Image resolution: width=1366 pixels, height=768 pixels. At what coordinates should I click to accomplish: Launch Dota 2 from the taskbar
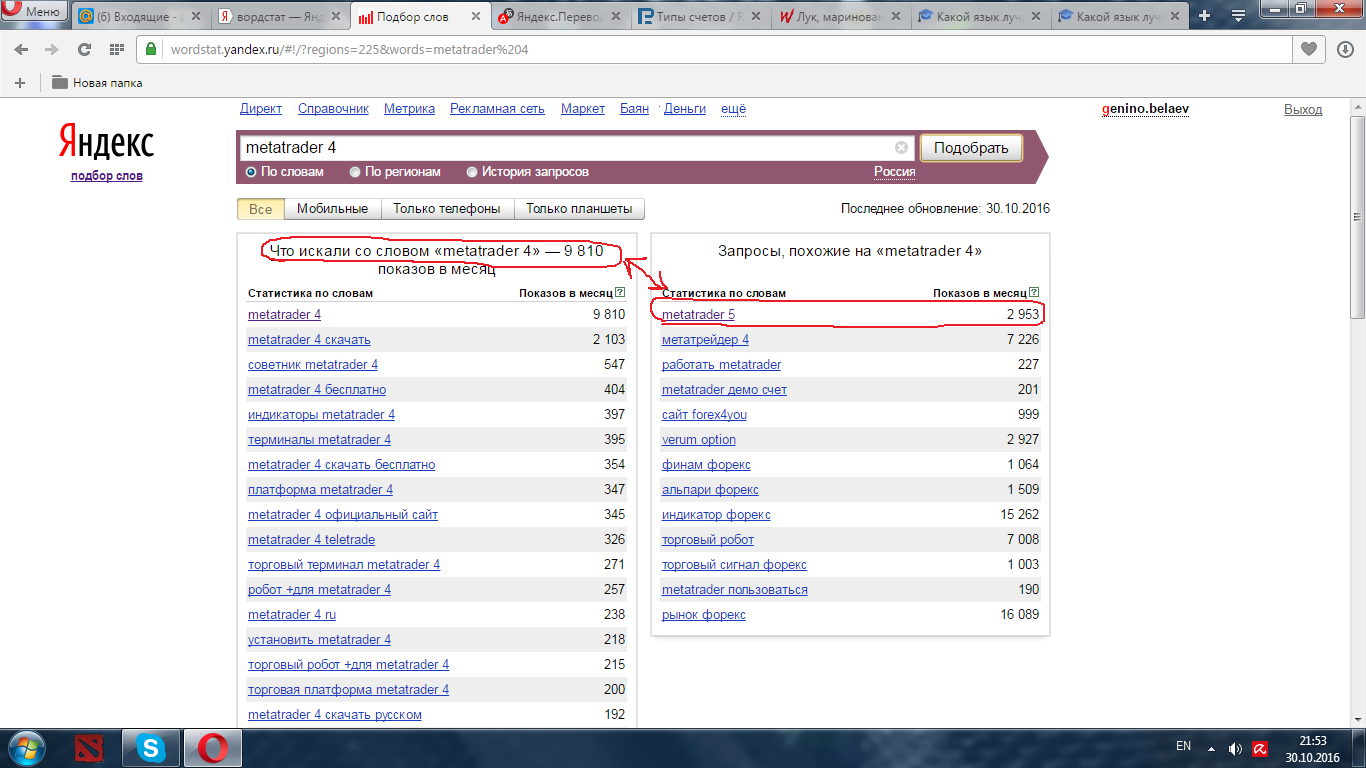[88, 748]
